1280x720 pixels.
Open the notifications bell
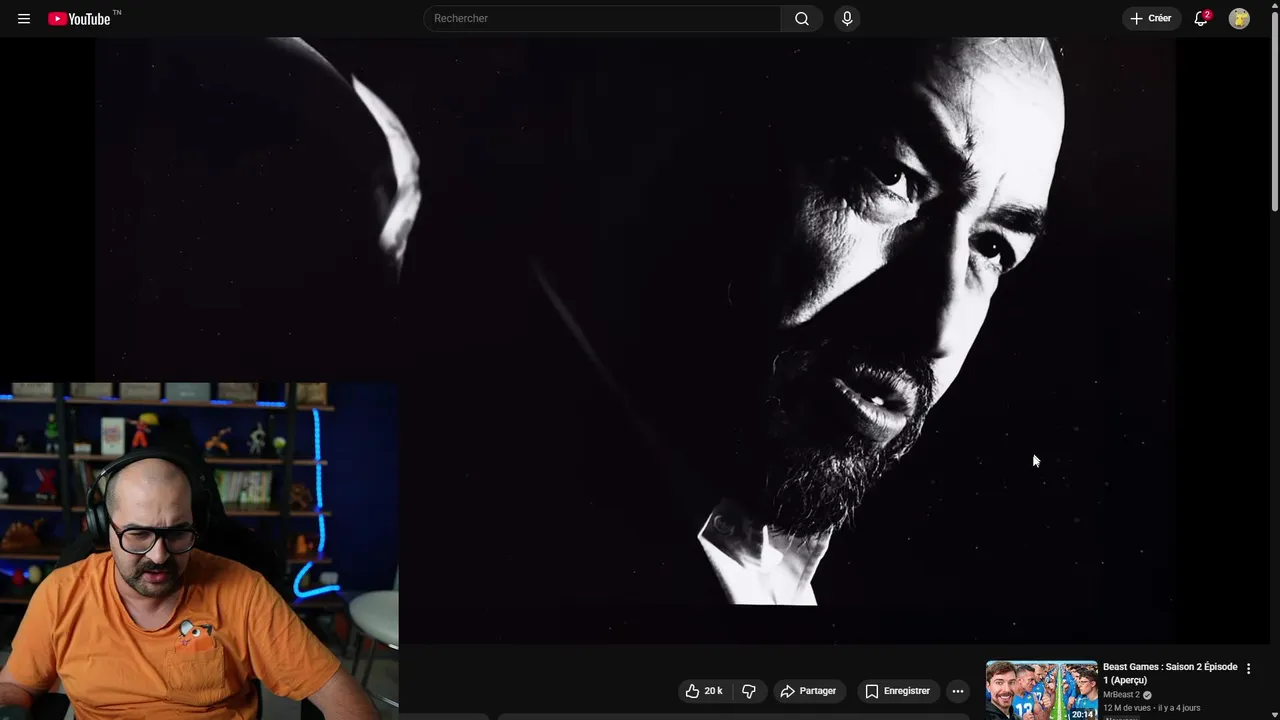(x=1201, y=18)
